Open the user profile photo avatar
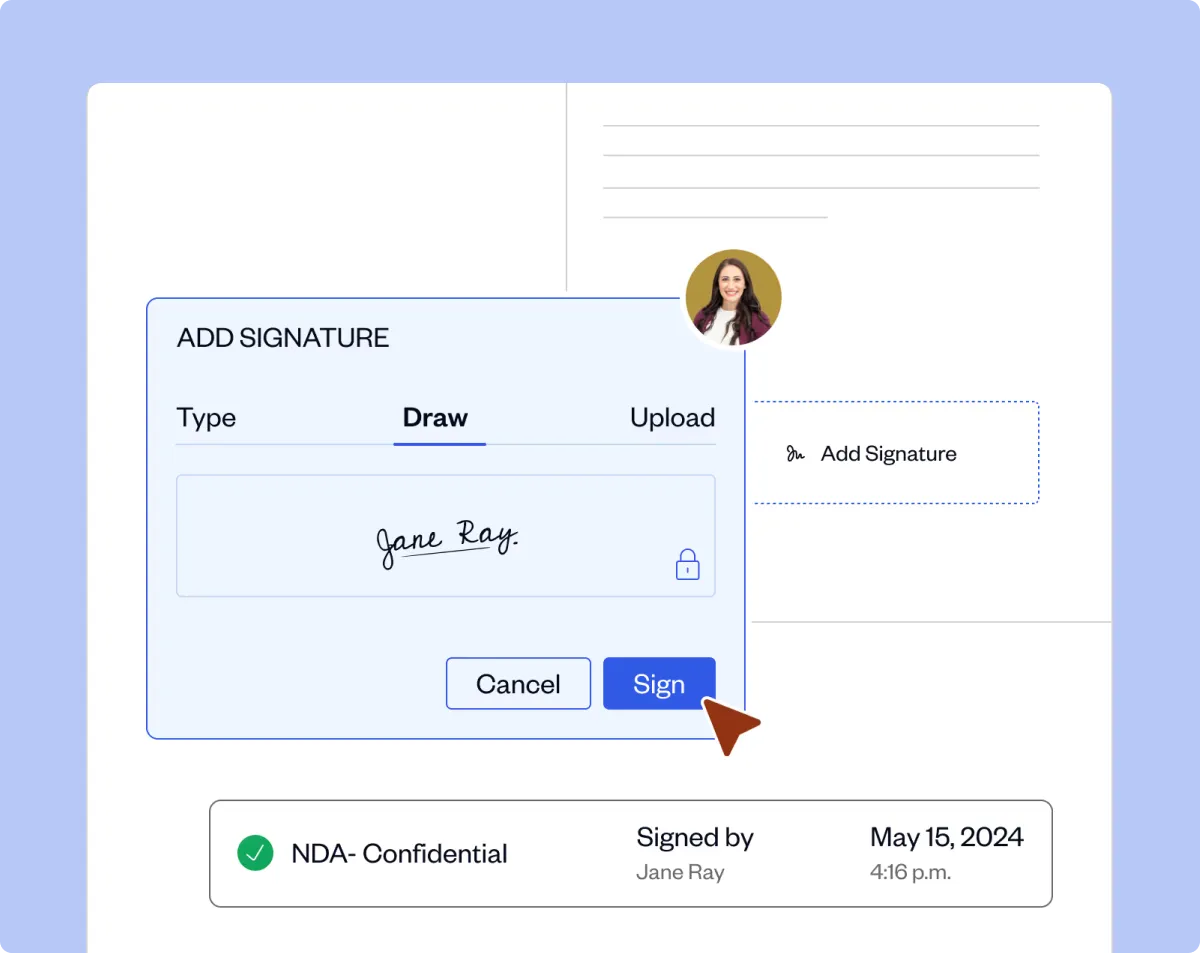The image size is (1200, 953). tap(733, 298)
